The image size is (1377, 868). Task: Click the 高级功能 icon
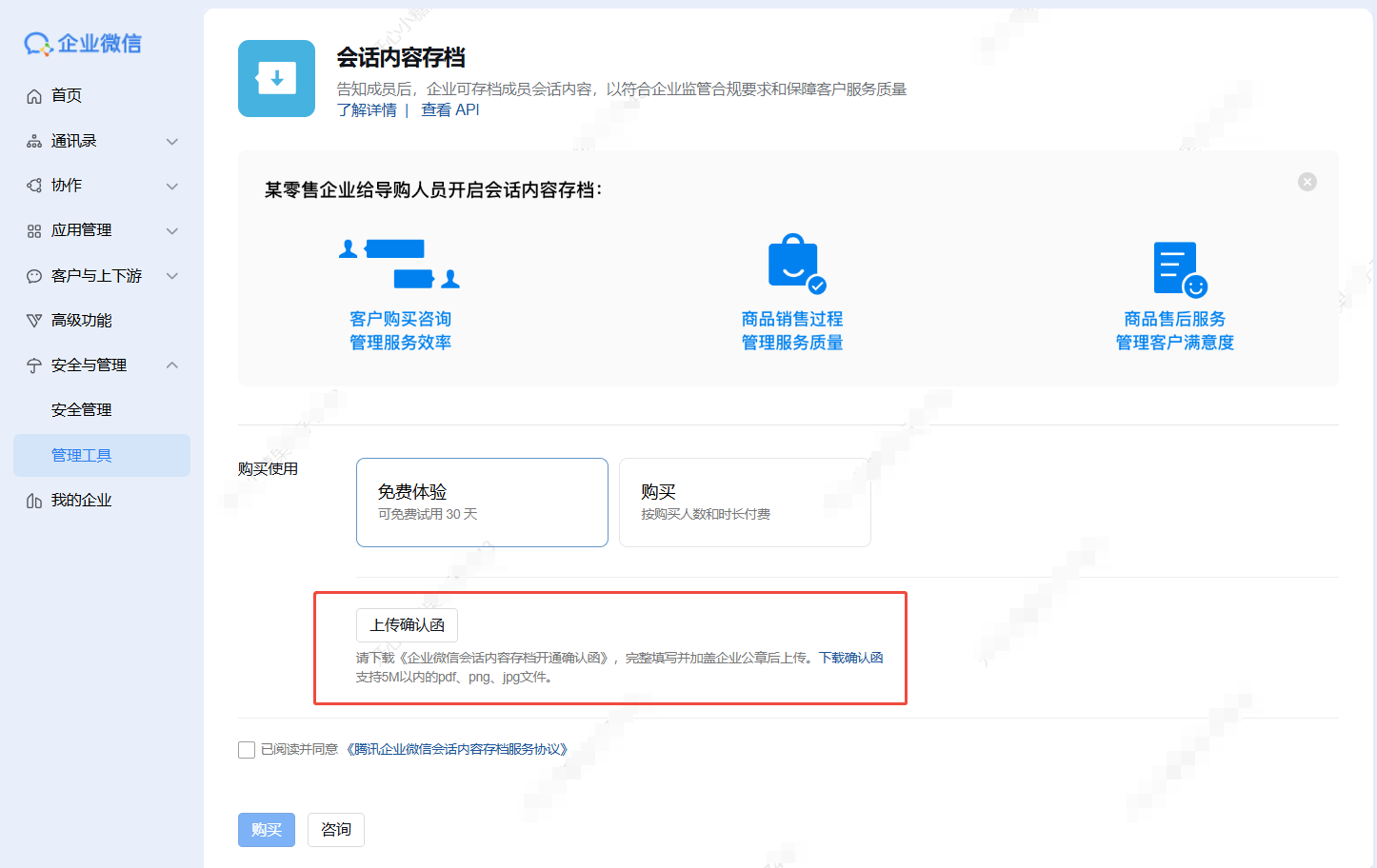click(x=34, y=321)
